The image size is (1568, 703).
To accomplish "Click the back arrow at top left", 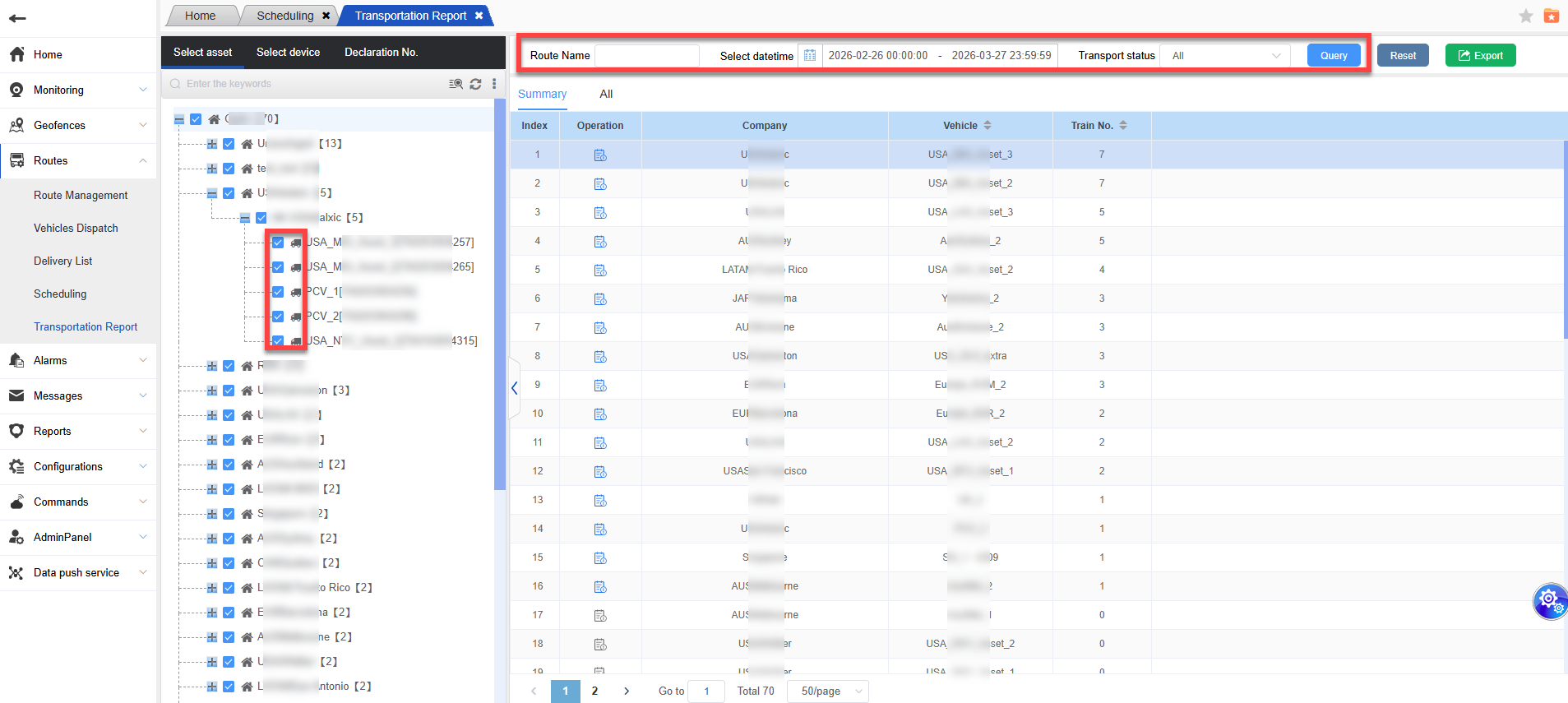I will coord(17,18).
